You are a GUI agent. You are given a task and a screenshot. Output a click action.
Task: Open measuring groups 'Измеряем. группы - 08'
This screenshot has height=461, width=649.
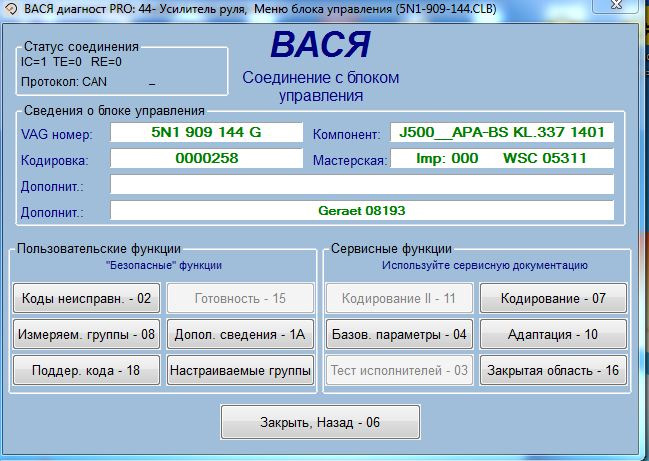coord(87,334)
